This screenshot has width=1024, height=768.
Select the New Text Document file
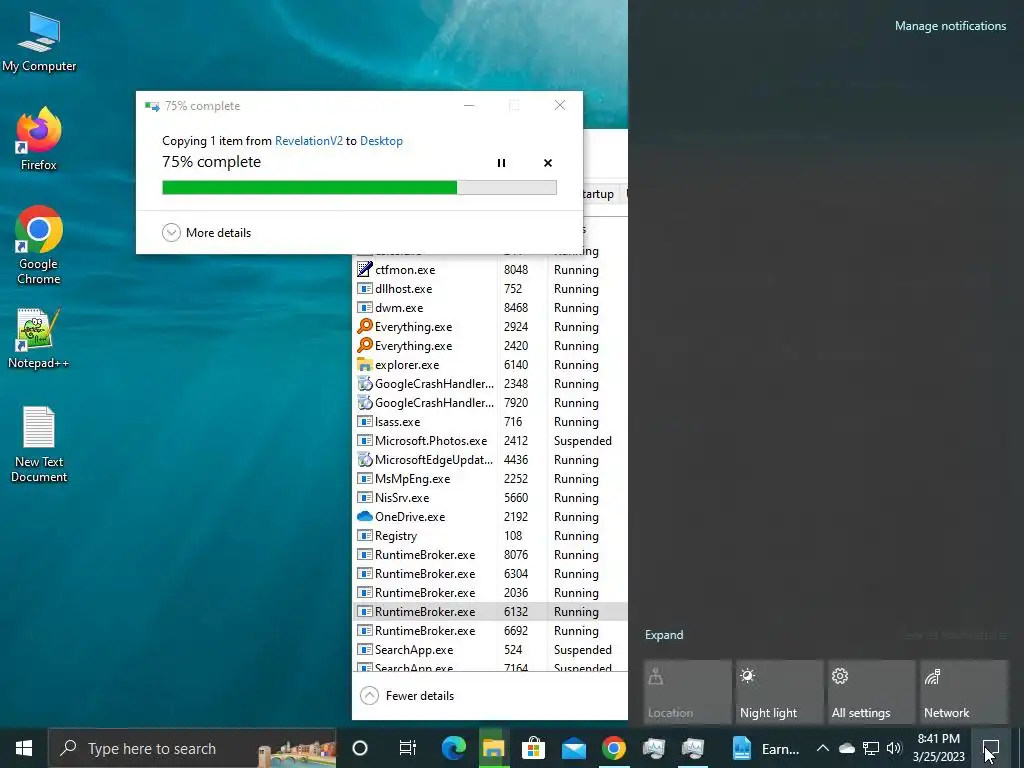pos(39,445)
